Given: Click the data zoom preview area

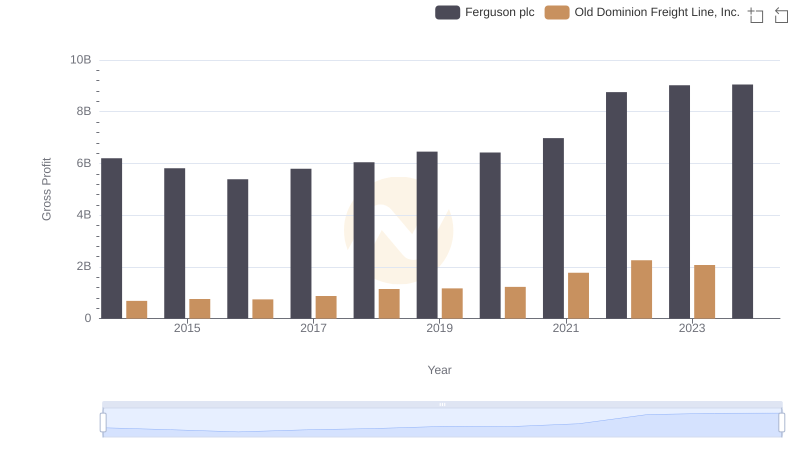Looking at the screenshot, I should coord(442,423).
